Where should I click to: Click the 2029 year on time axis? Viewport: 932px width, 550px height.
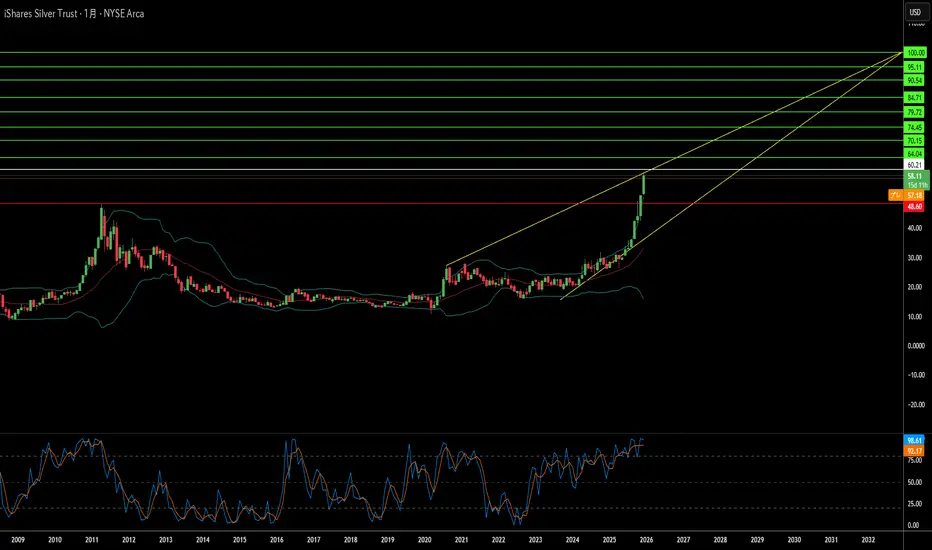pos(757,540)
